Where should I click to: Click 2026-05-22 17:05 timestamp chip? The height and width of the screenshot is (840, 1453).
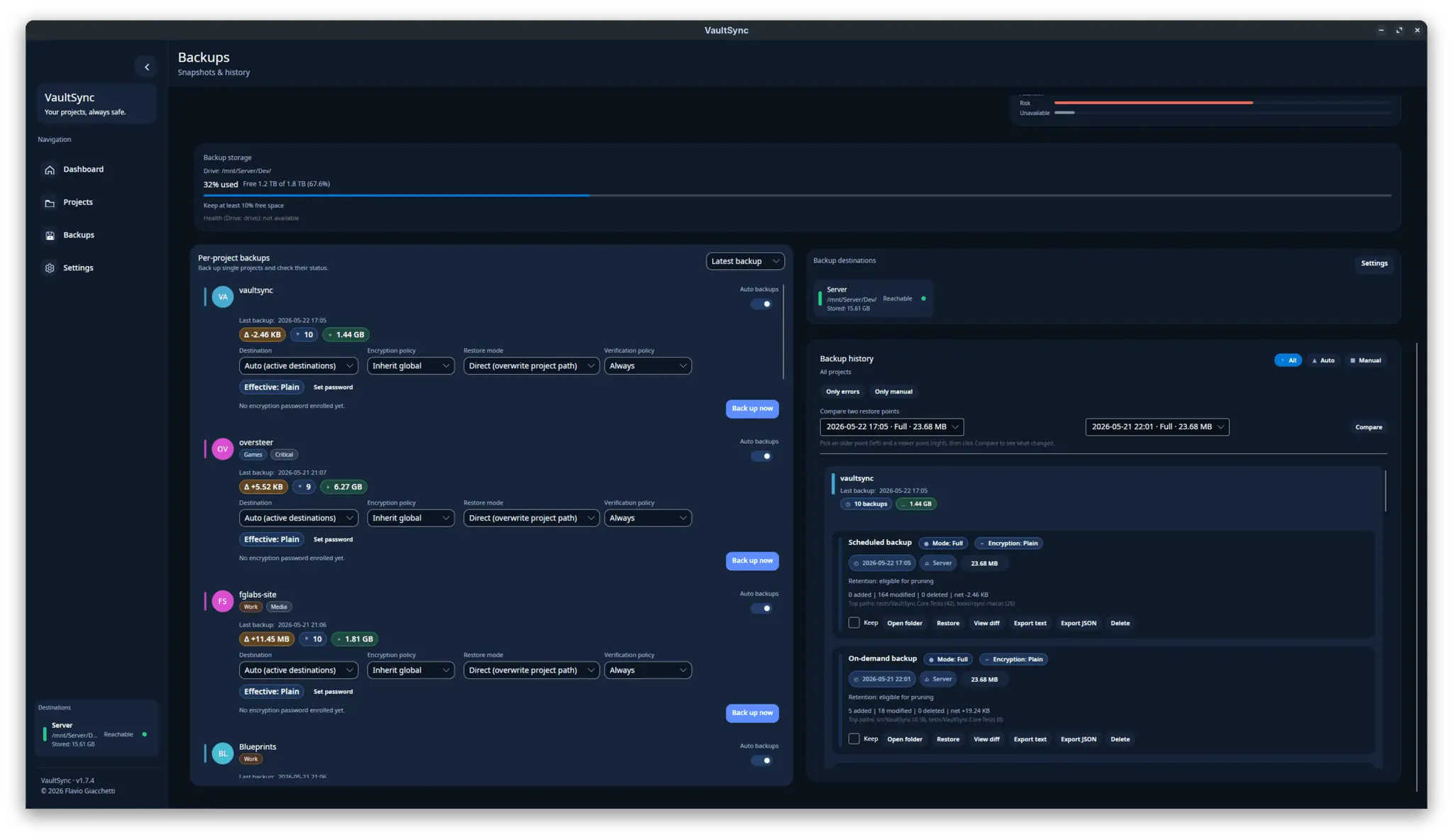[x=882, y=563]
